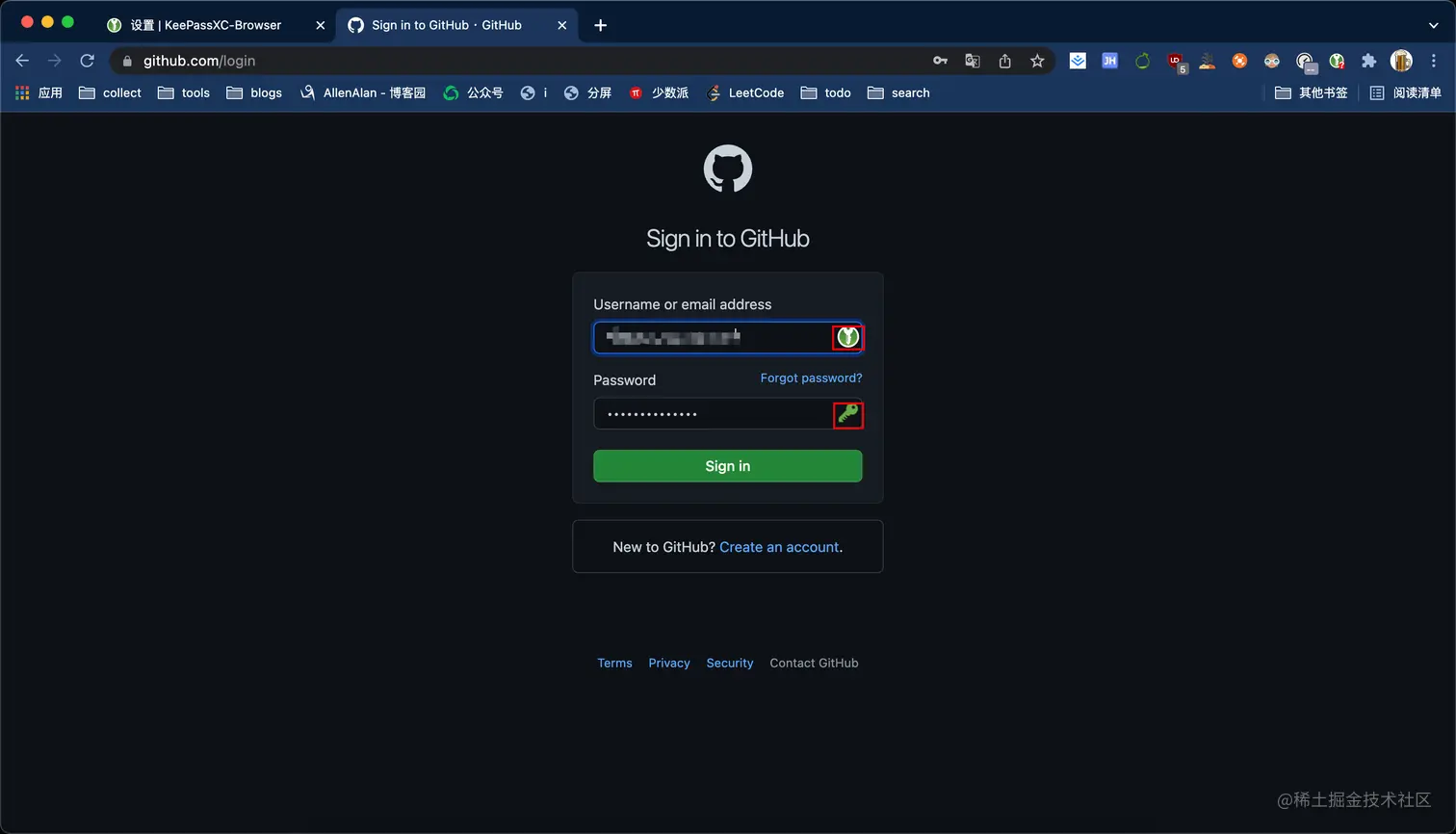Open the 公众号 bookmark
This screenshot has width=1456, height=834.
(x=473, y=93)
